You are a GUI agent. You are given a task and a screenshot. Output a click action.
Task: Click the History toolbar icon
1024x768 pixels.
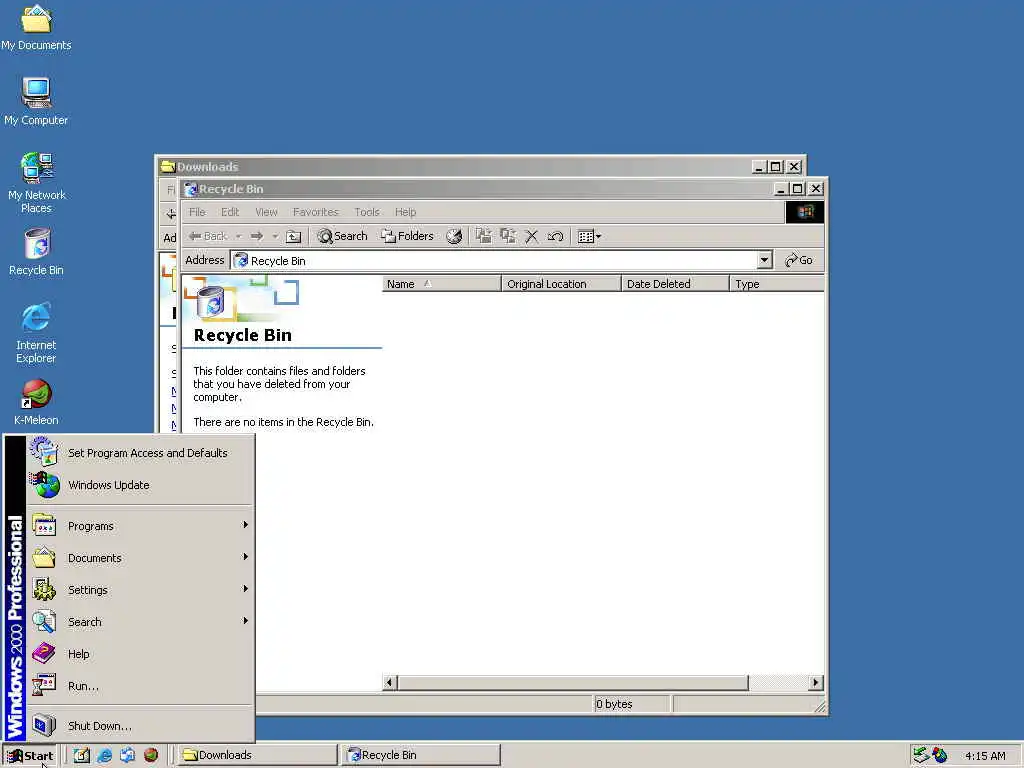coord(454,236)
